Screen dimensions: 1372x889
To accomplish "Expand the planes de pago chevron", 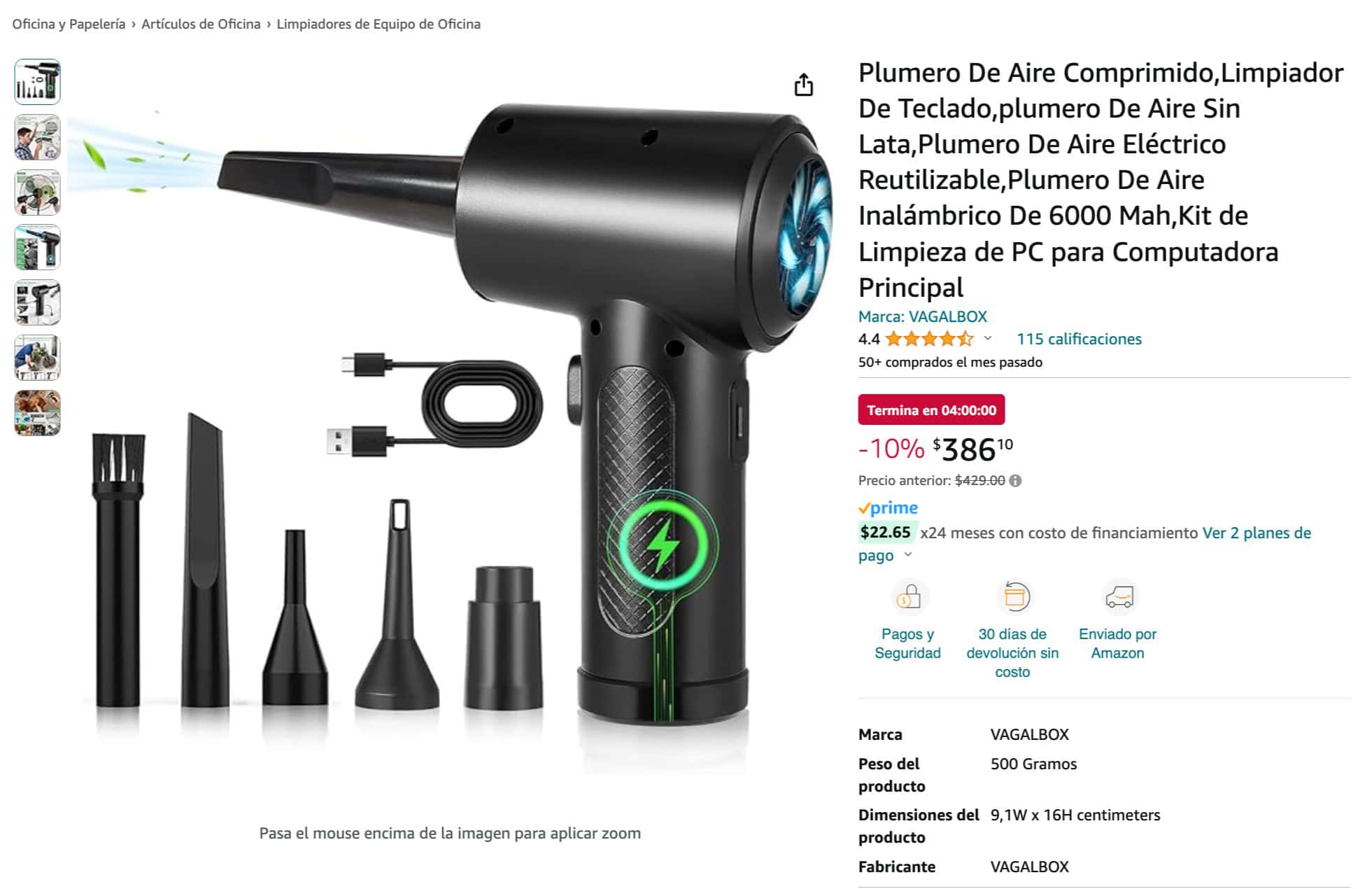I will tap(908, 555).
